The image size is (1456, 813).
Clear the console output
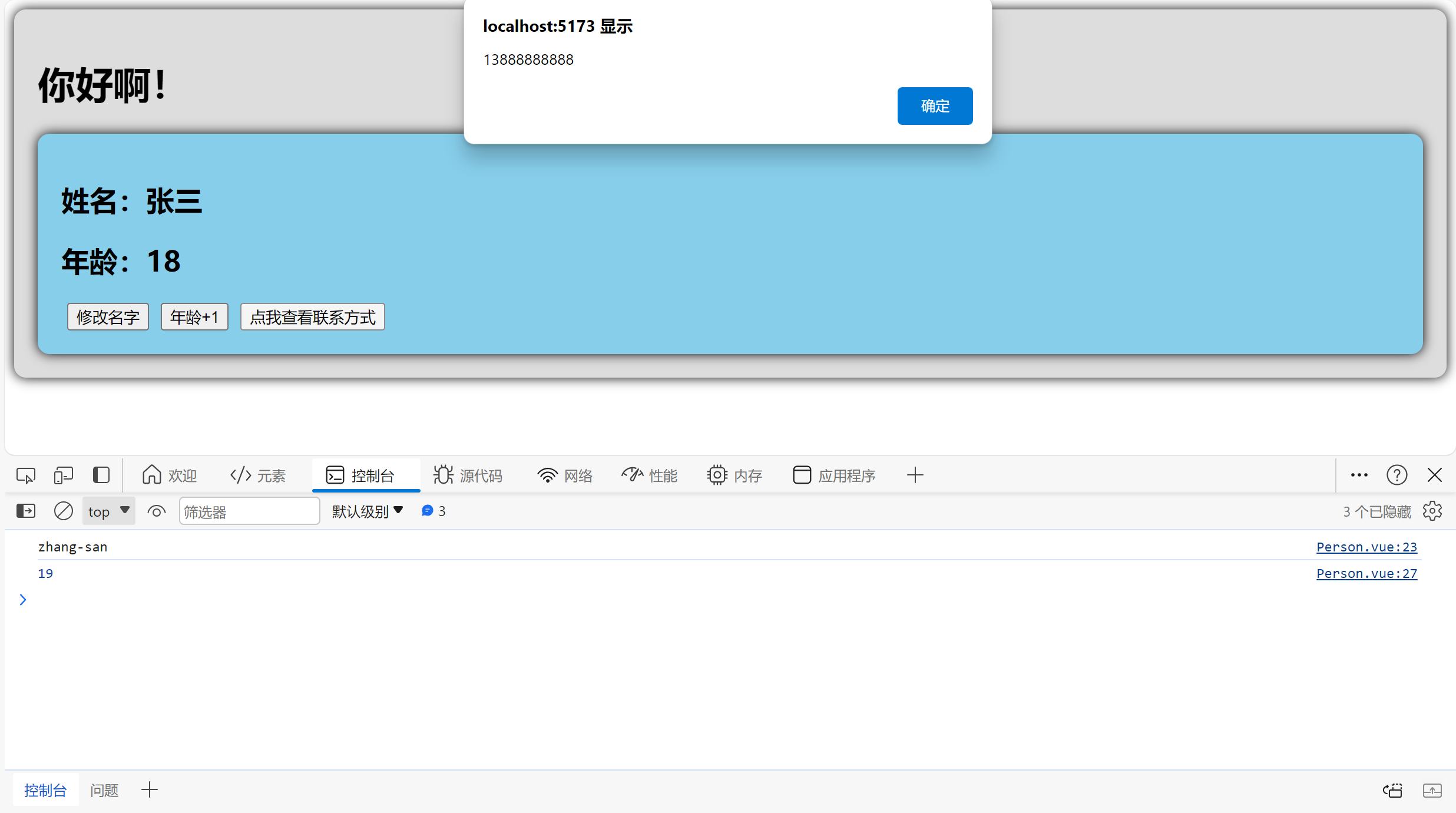[63, 511]
